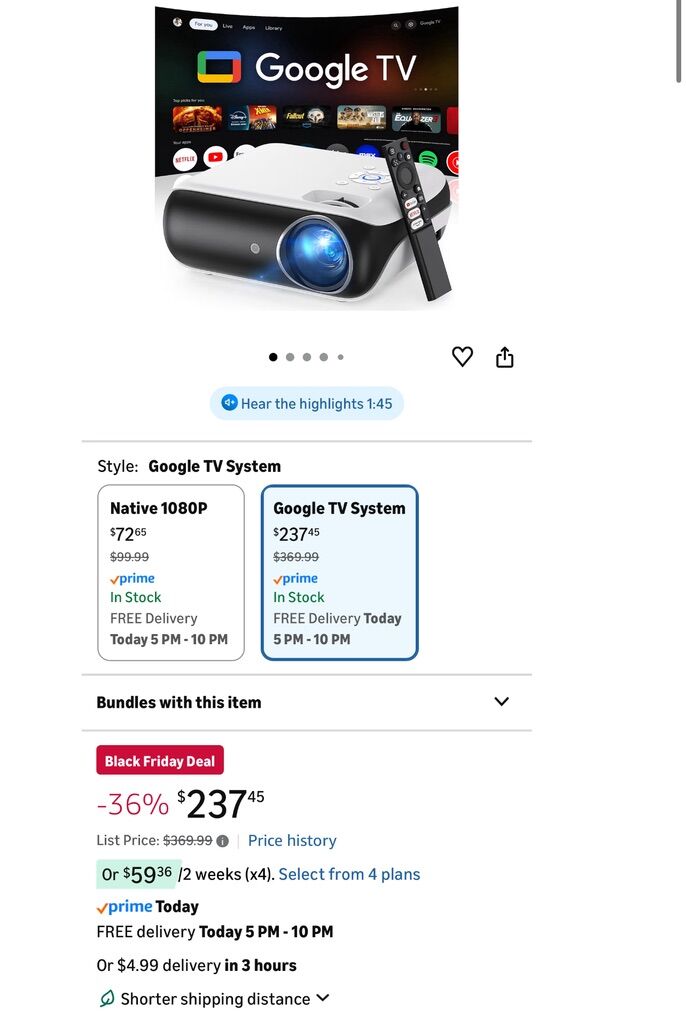Select Google TV System style option

pyautogui.click(x=339, y=572)
